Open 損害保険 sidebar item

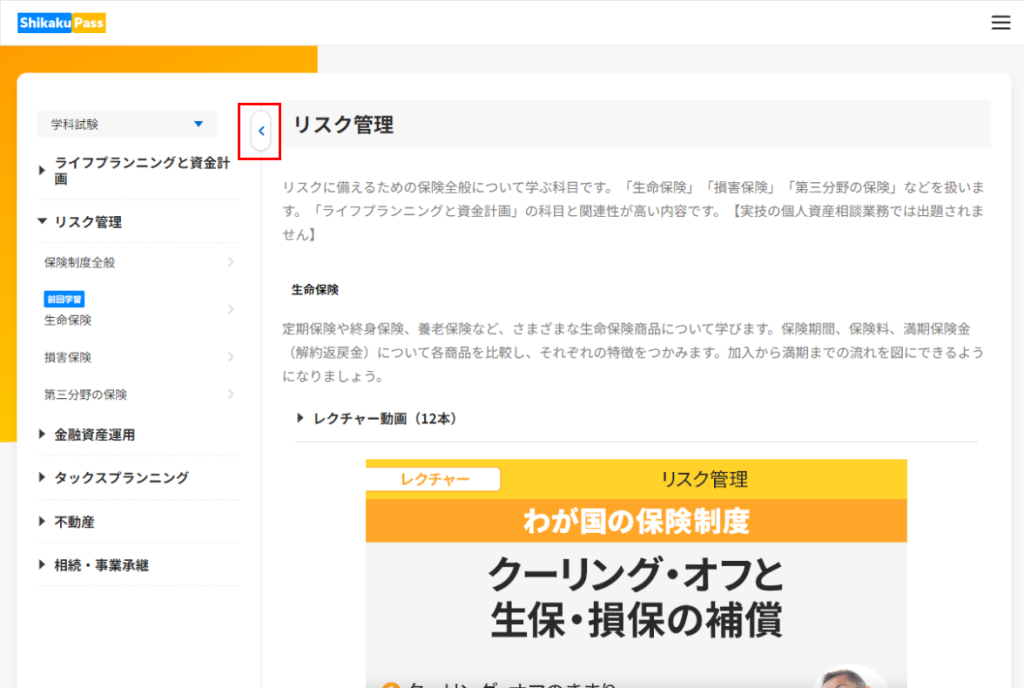coord(138,357)
